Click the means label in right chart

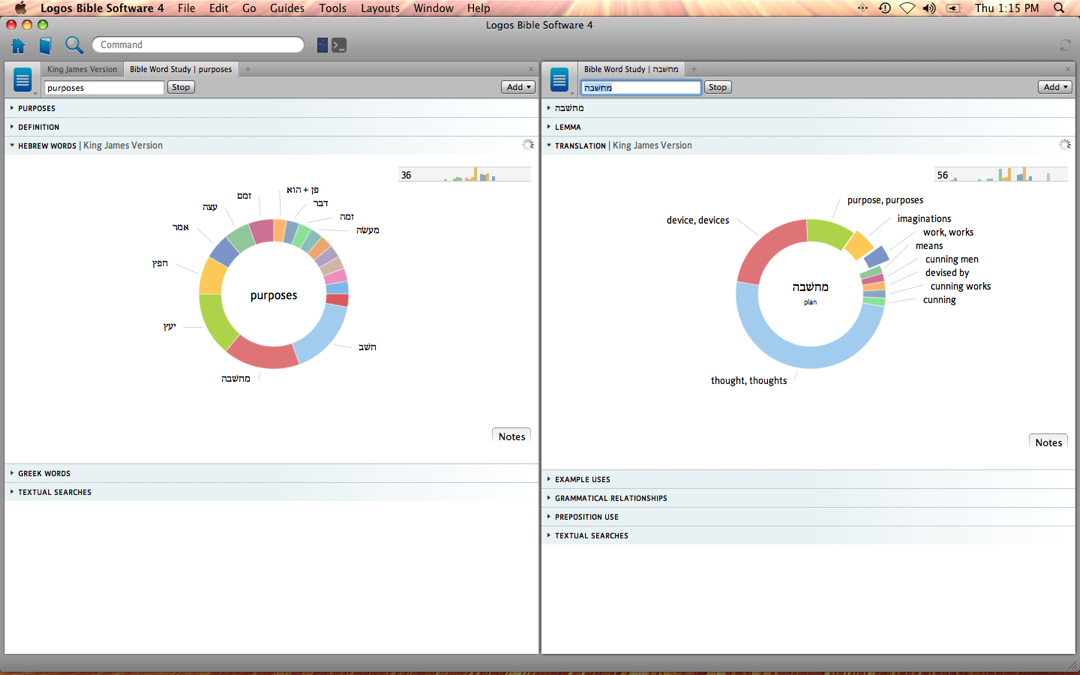[929, 246]
